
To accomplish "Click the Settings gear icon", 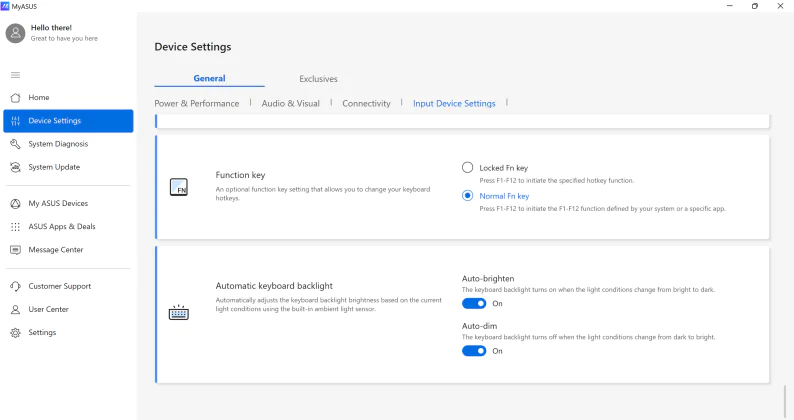I will (x=16, y=332).
